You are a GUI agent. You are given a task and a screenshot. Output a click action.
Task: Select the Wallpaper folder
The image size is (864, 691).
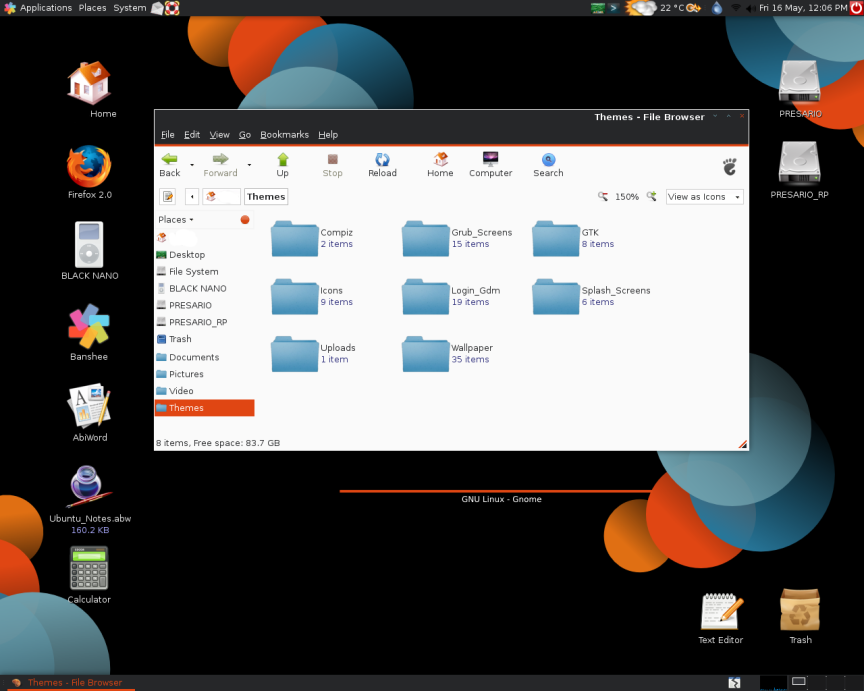[x=447, y=354]
